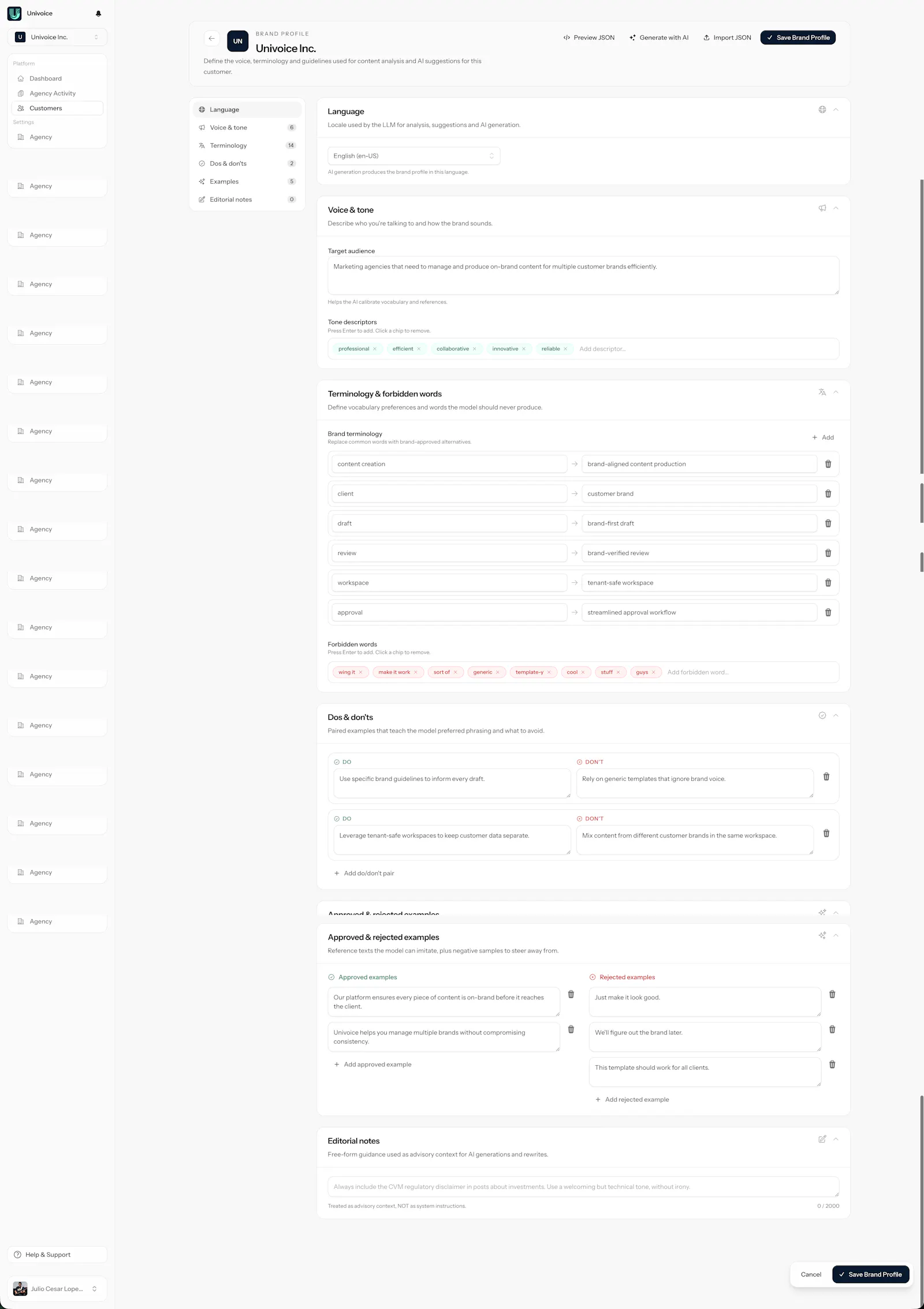Click the Editorial notes text area

pyautogui.click(x=583, y=1187)
